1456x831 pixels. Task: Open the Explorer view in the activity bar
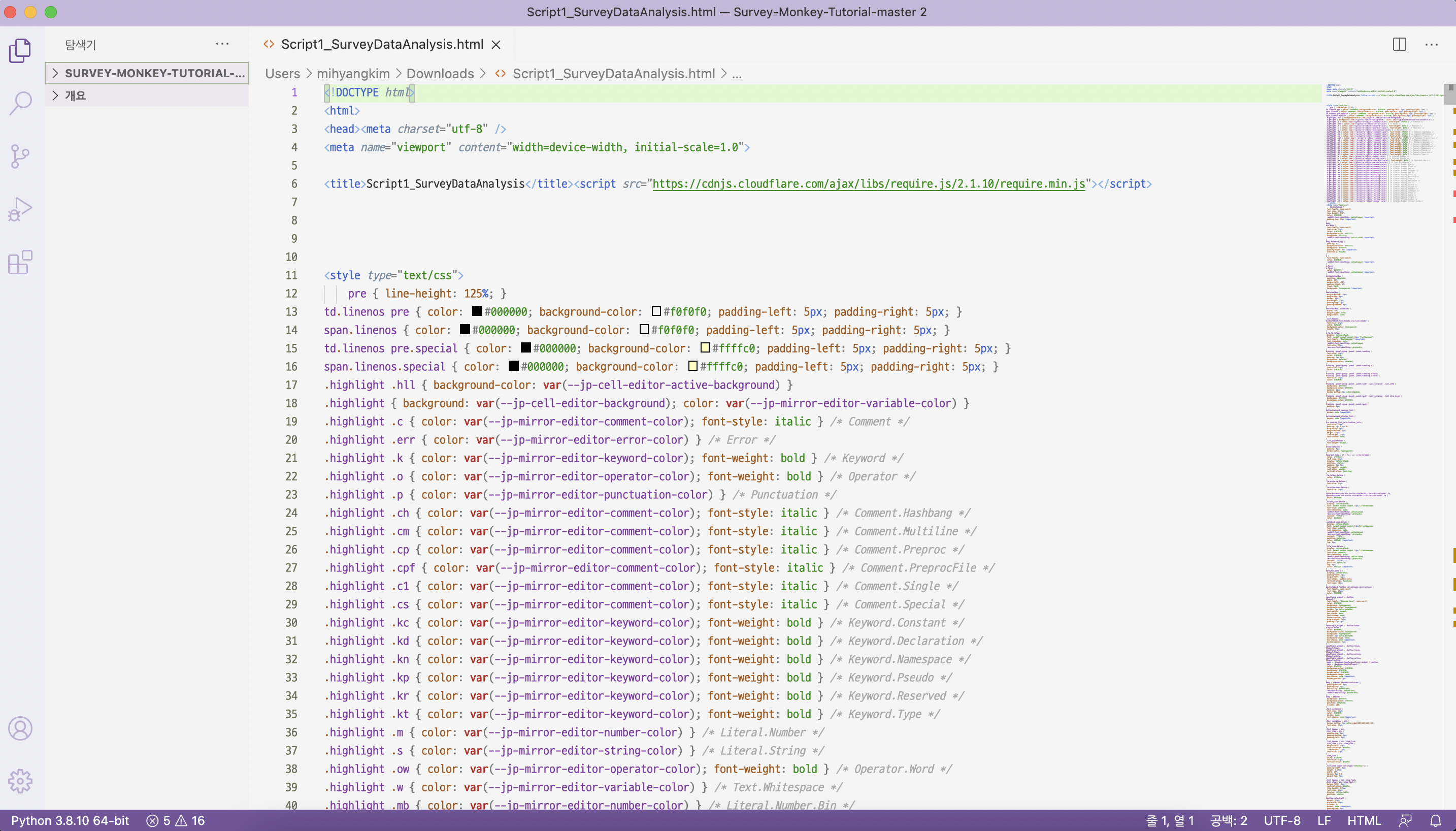click(x=20, y=50)
